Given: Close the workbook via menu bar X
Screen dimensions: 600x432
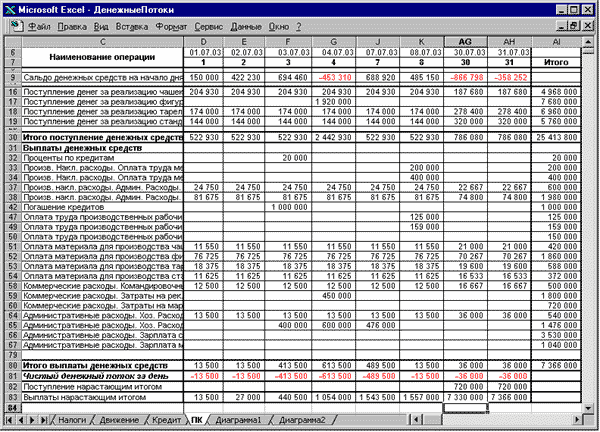Looking at the screenshot, I should 588,26.
